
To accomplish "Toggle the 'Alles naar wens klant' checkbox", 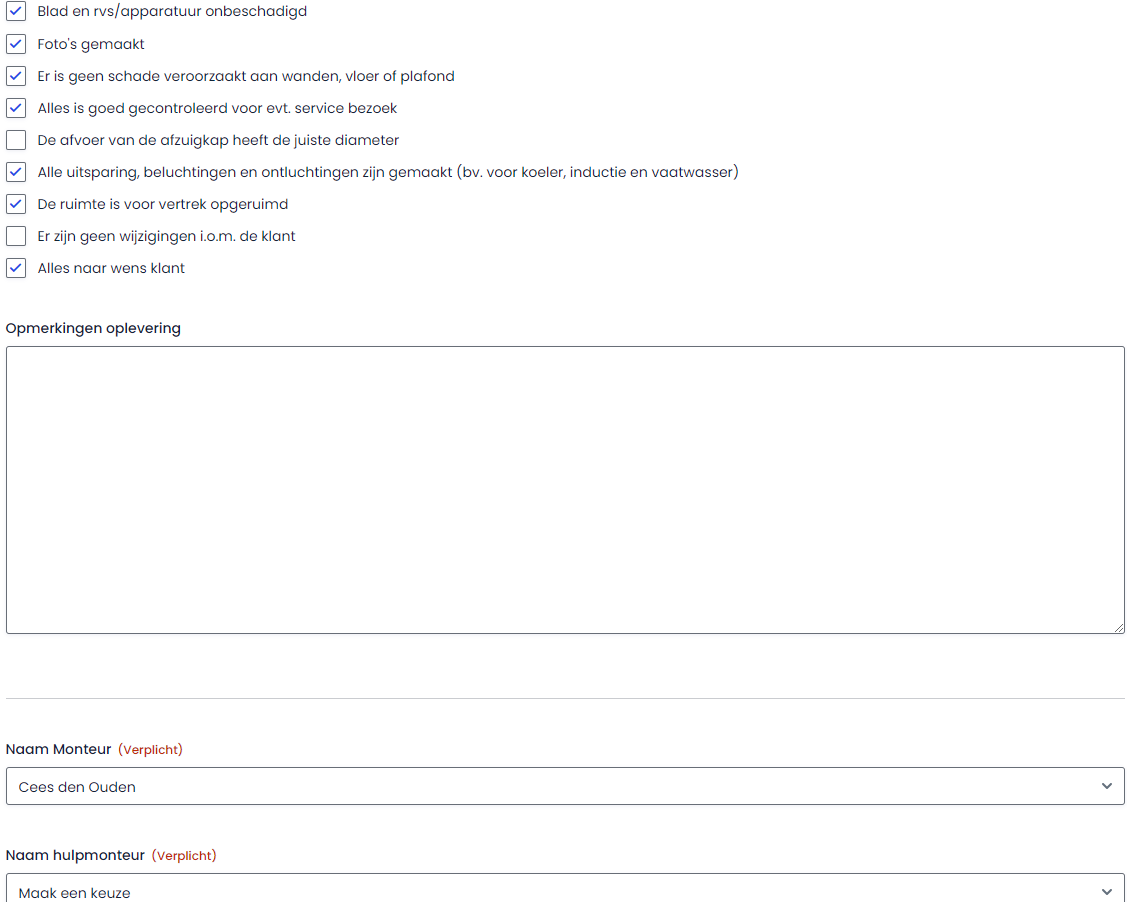I will click(16, 268).
